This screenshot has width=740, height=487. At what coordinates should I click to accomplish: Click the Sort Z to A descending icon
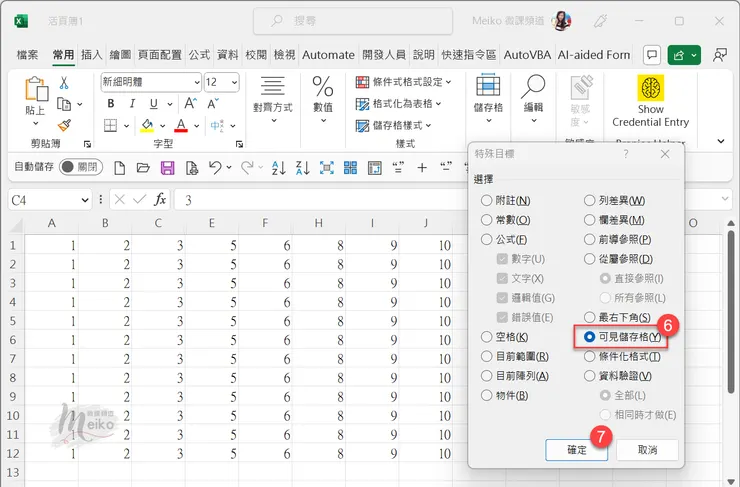pos(303,168)
